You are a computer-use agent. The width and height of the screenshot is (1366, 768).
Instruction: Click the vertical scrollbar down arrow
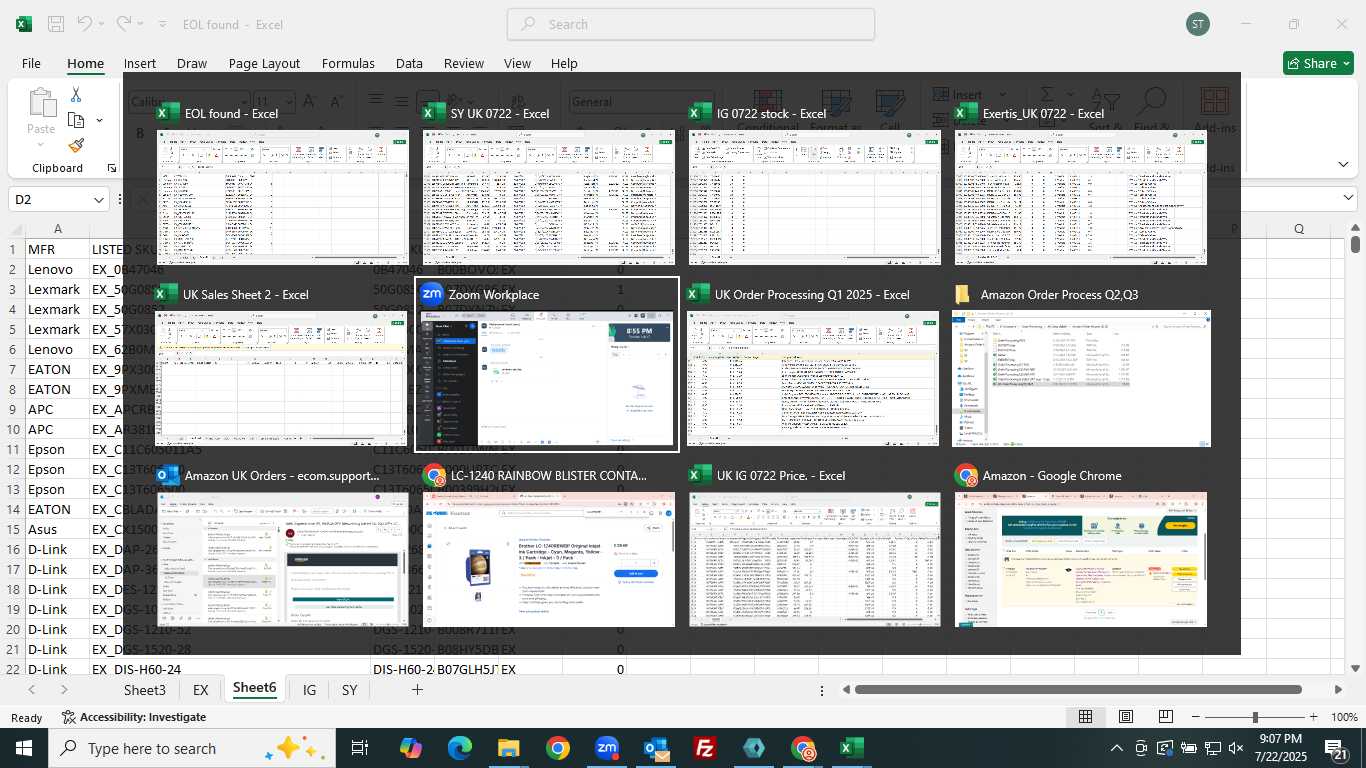click(1355, 669)
